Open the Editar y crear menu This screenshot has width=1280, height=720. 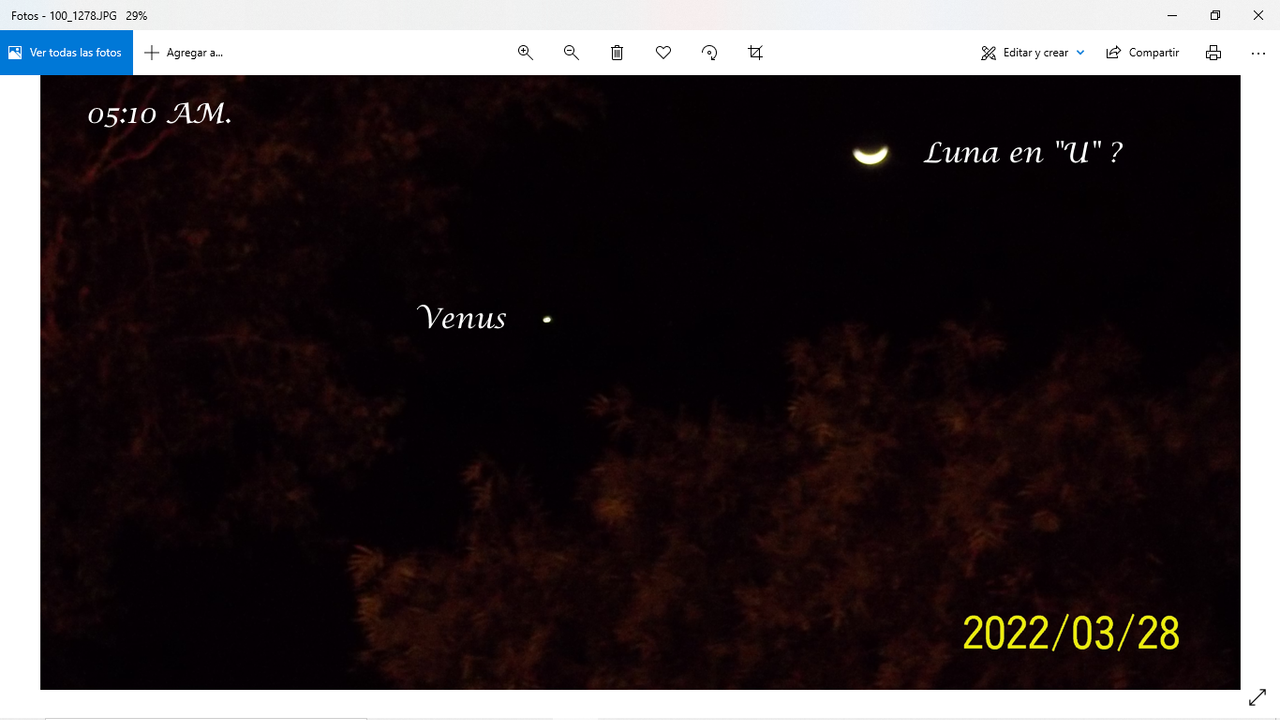[x=1033, y=53]
